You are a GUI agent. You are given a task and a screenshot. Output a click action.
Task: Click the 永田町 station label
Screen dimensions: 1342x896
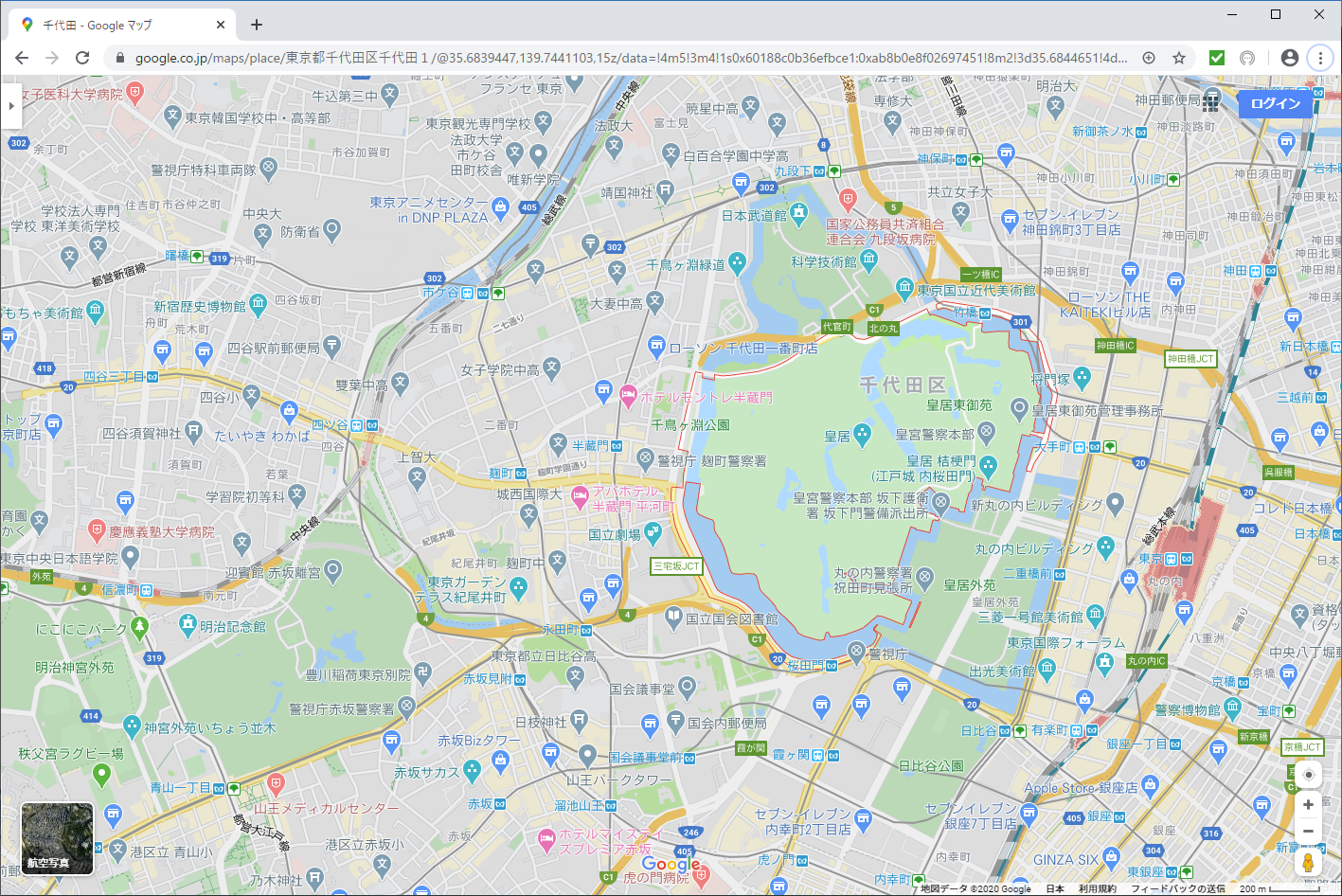click(560, 630)
